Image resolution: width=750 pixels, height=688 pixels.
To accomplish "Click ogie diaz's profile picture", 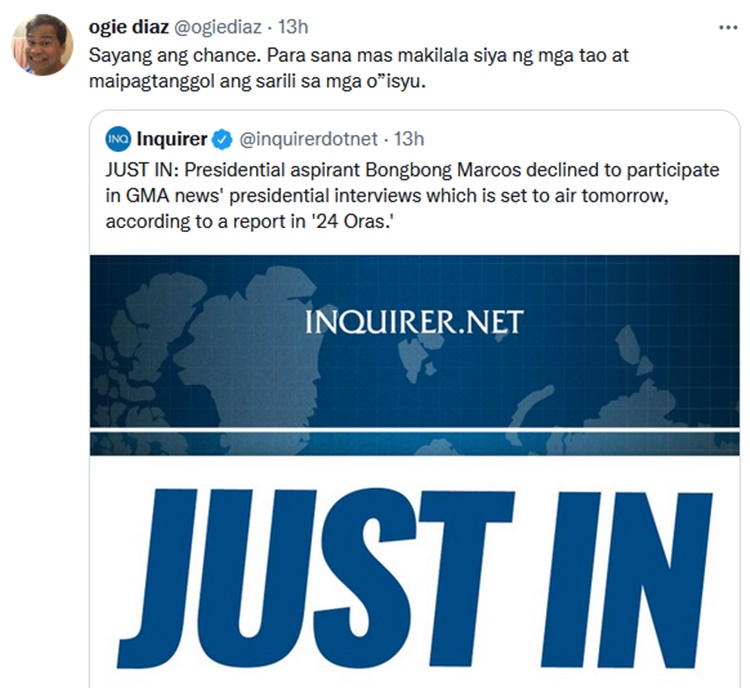I will 43,44.
